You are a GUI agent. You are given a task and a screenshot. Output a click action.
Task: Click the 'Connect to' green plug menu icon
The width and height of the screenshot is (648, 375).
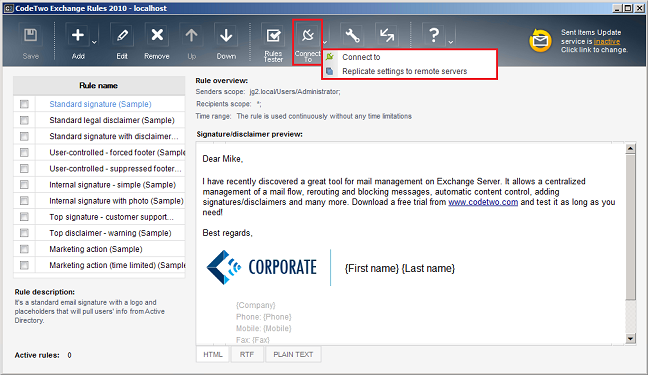click(329, 57)
